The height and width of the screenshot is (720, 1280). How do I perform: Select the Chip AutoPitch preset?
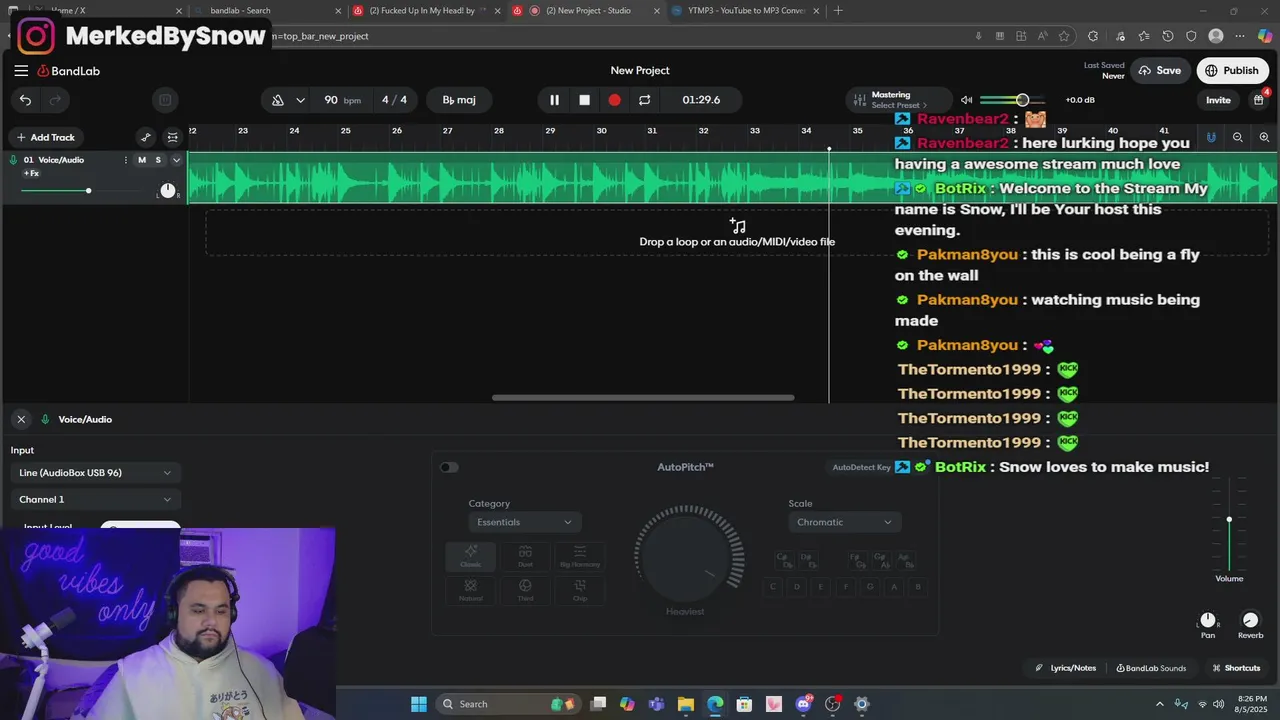tap(580, 590)
